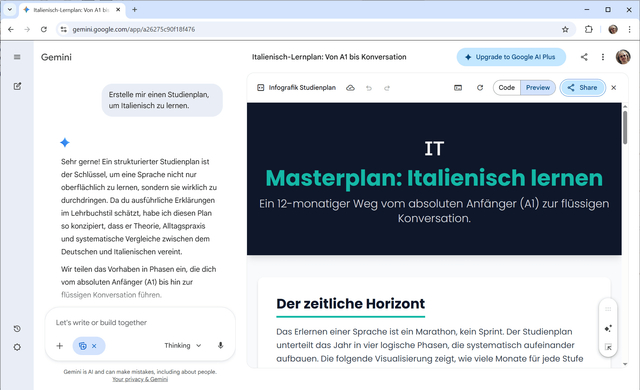Click the canvas Share button

(582, 88)
